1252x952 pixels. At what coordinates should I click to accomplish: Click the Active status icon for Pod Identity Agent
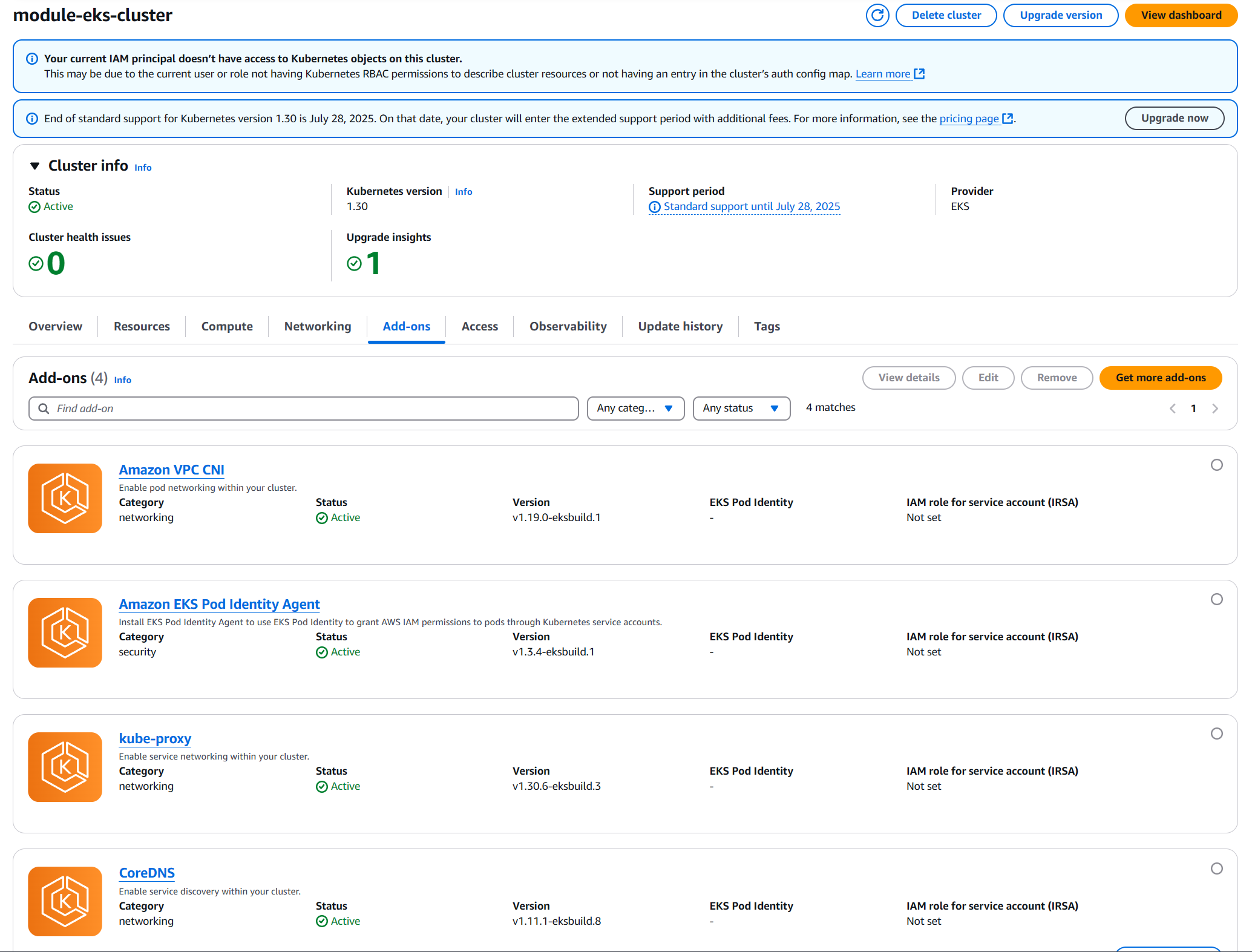(322, 652)
